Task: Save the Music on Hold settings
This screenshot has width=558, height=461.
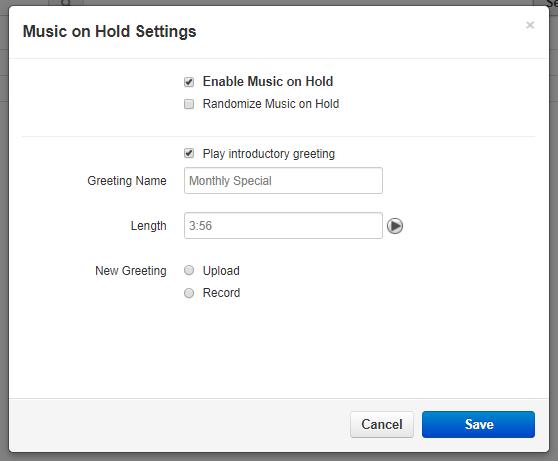Action: click(478, 424)
